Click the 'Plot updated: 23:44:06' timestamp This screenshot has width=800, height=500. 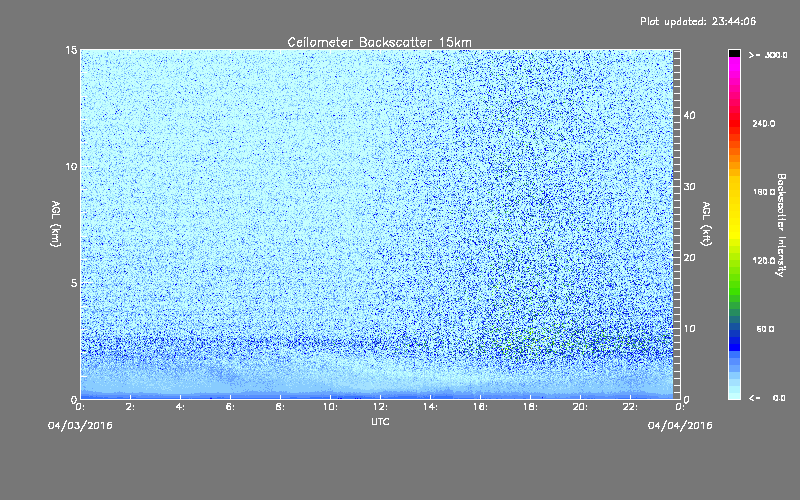point(698,21)
